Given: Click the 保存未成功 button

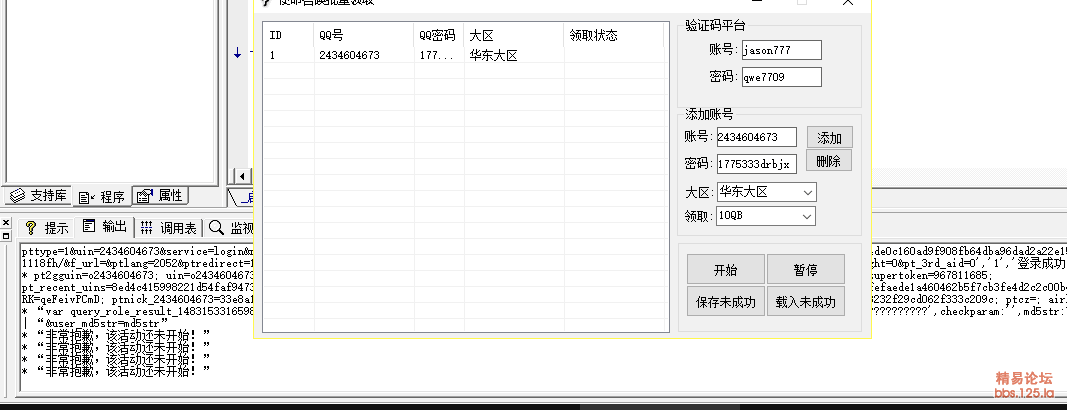Looking at the screenshot, I should click(725, 301).
